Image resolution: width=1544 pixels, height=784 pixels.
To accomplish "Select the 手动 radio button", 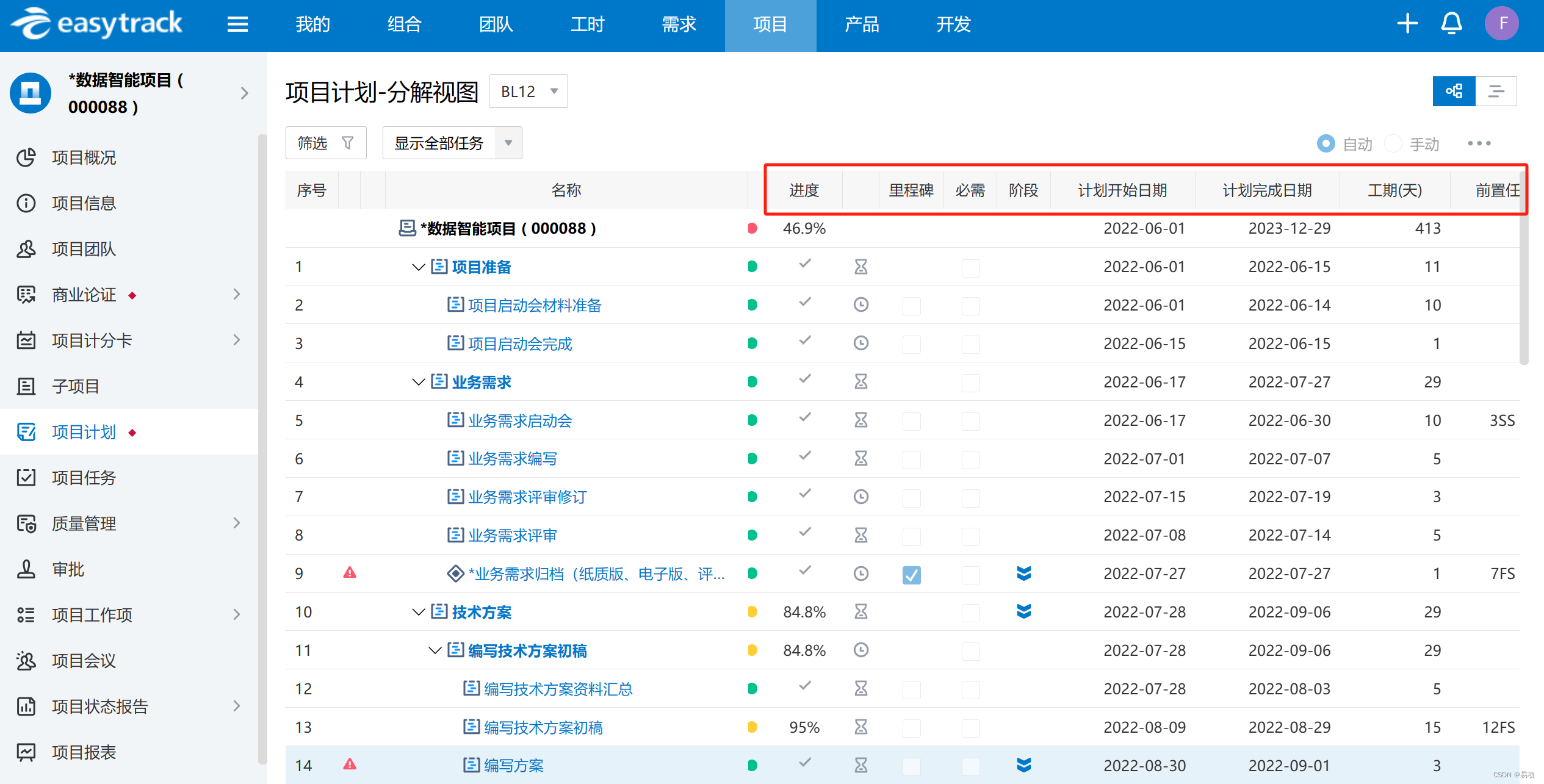I will [x=1393, y=143].
